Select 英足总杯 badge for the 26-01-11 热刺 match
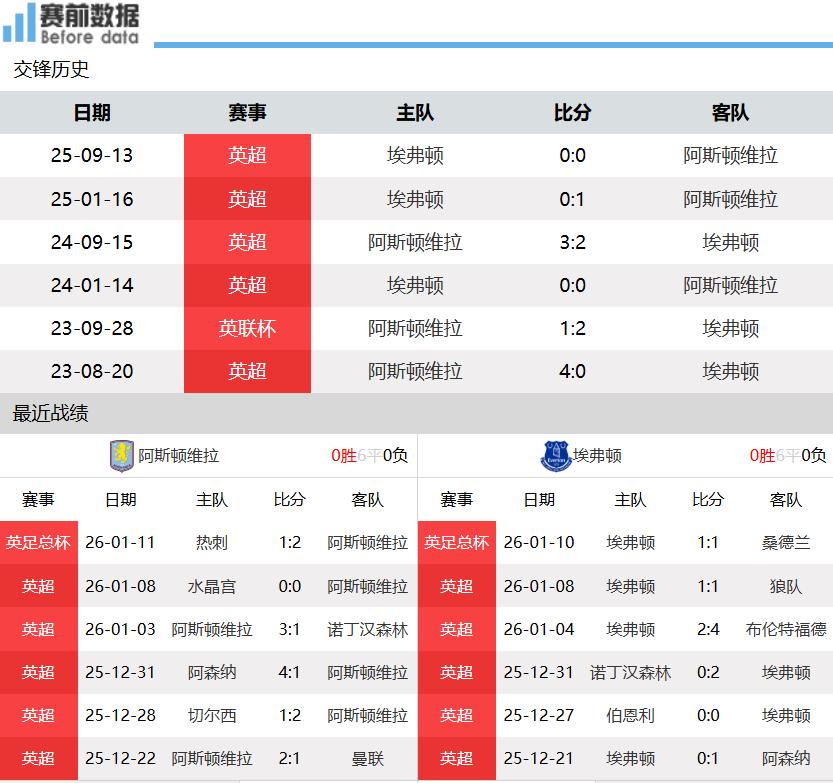 [x=38, y=543]
